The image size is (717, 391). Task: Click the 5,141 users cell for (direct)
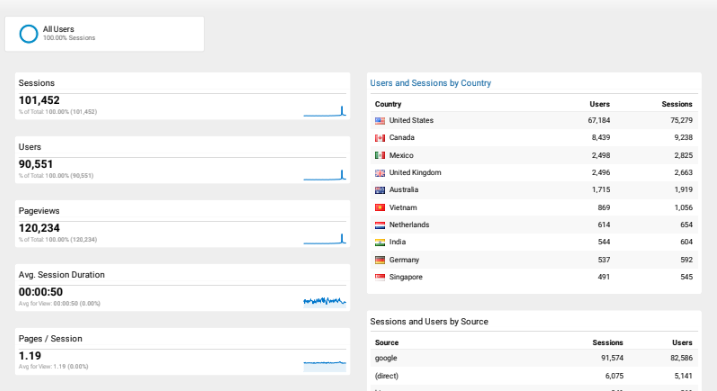coord(683,376)
